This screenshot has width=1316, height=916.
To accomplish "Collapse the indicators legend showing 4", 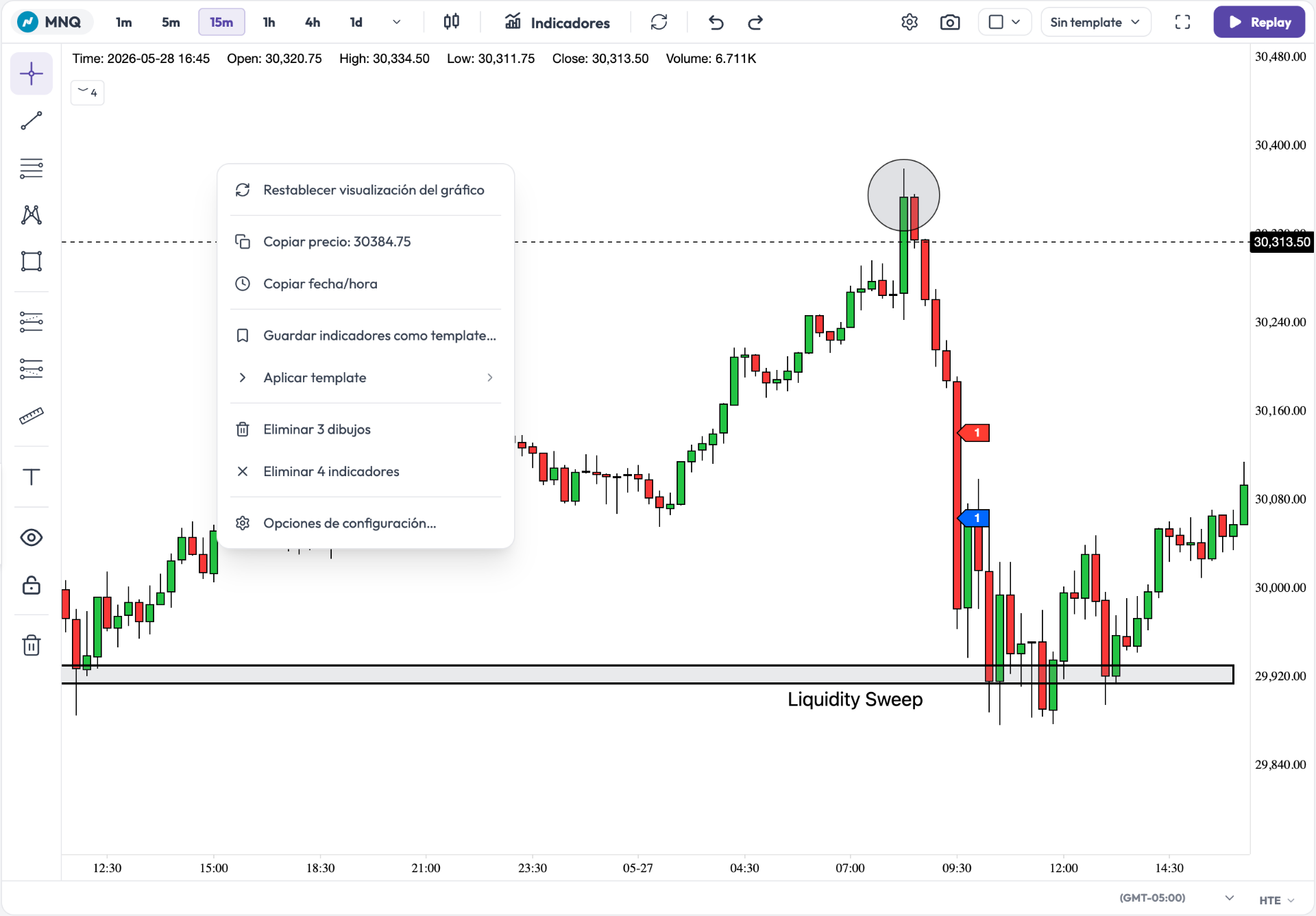I will point(88,92).
